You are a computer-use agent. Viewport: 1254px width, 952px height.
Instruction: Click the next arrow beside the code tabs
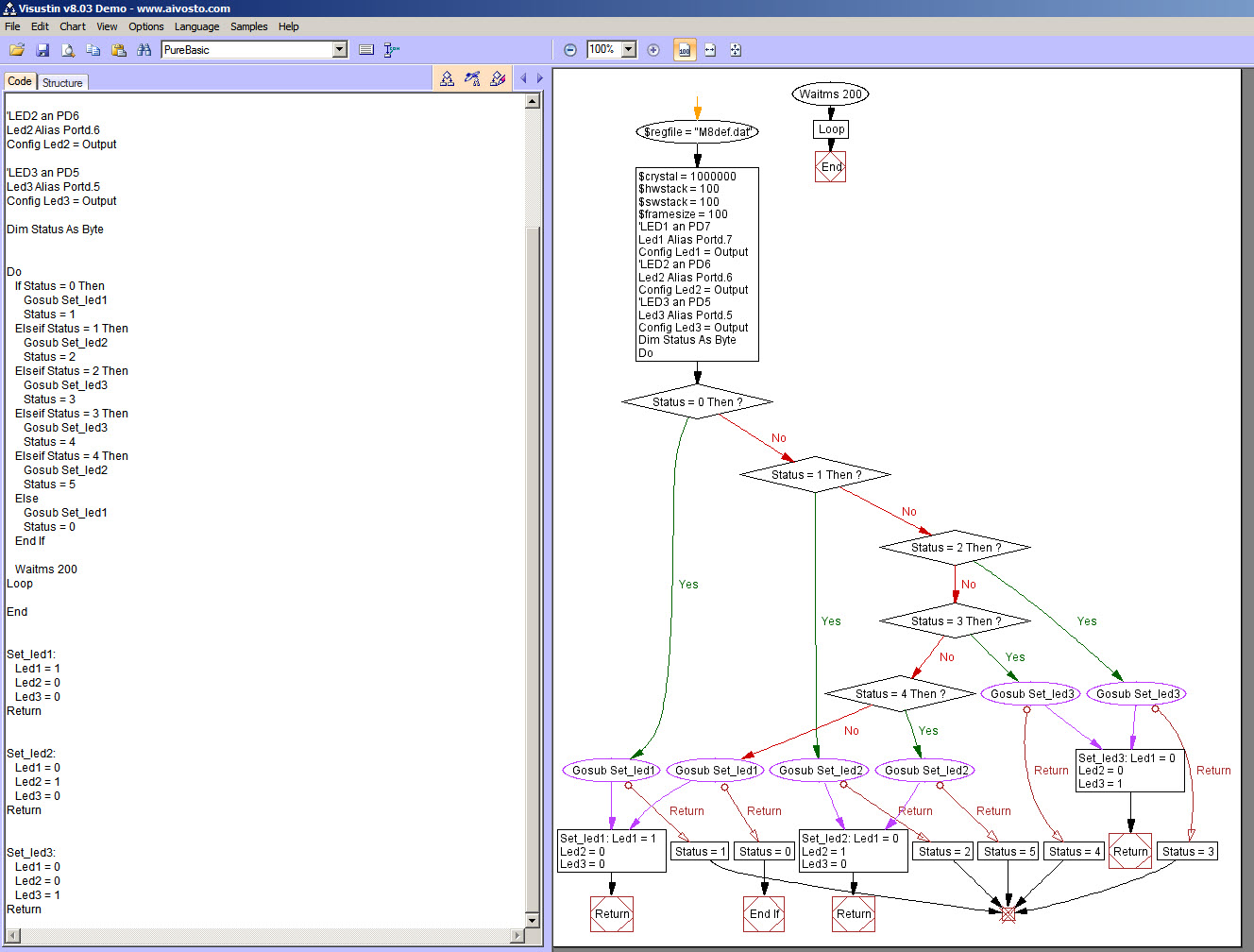pos(540,79)
